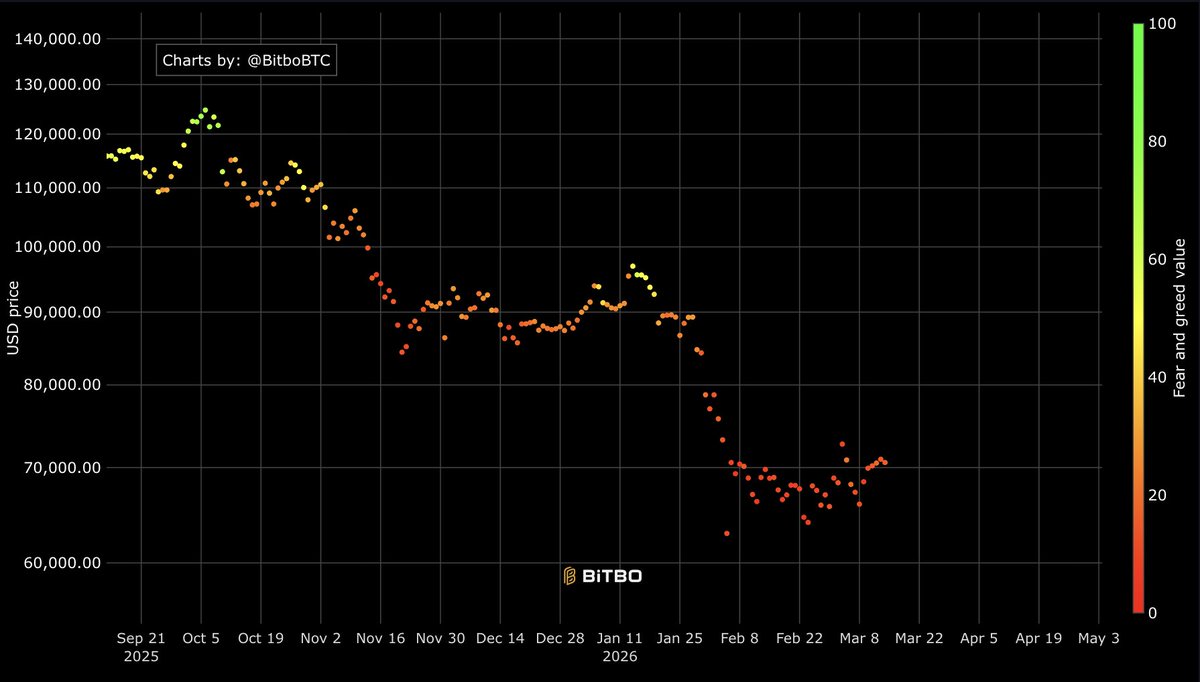
Task: Click the 80,000.00 y-axis label
Action: click(x=64, y=385)
